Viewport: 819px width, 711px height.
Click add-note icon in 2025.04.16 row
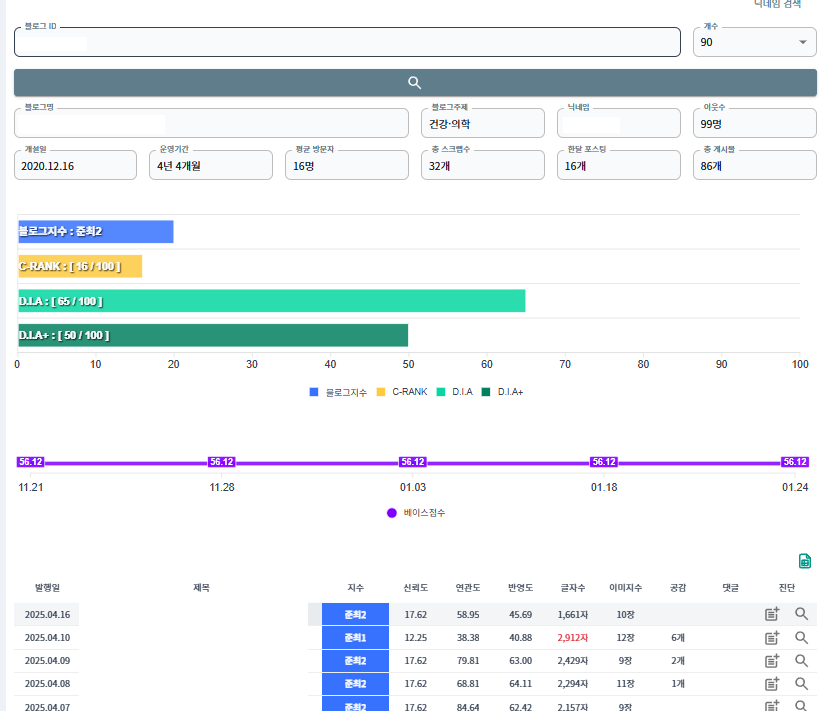pos(772,614)
